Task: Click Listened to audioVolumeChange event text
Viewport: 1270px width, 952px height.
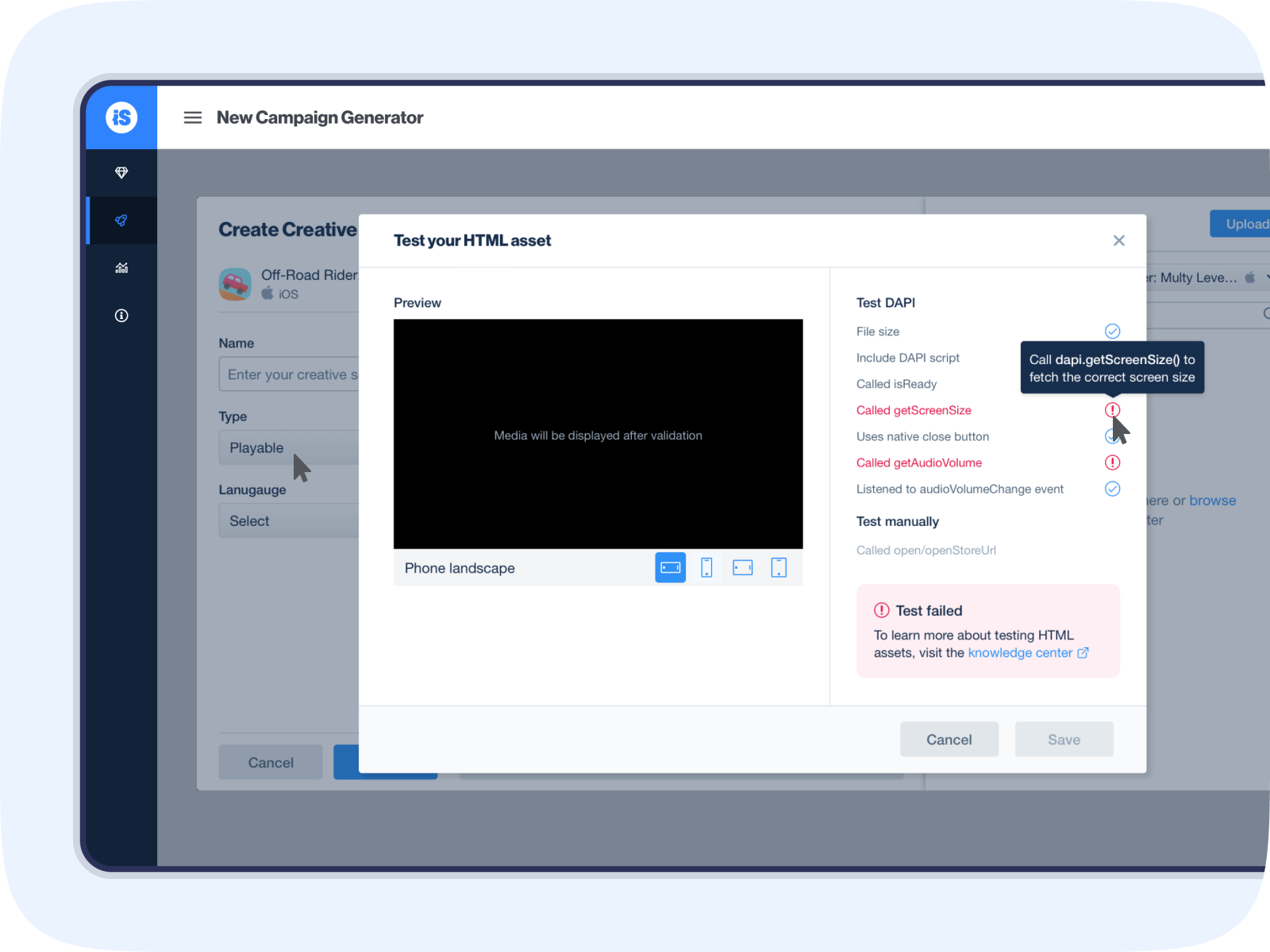Action: click(x=960, y=489)
